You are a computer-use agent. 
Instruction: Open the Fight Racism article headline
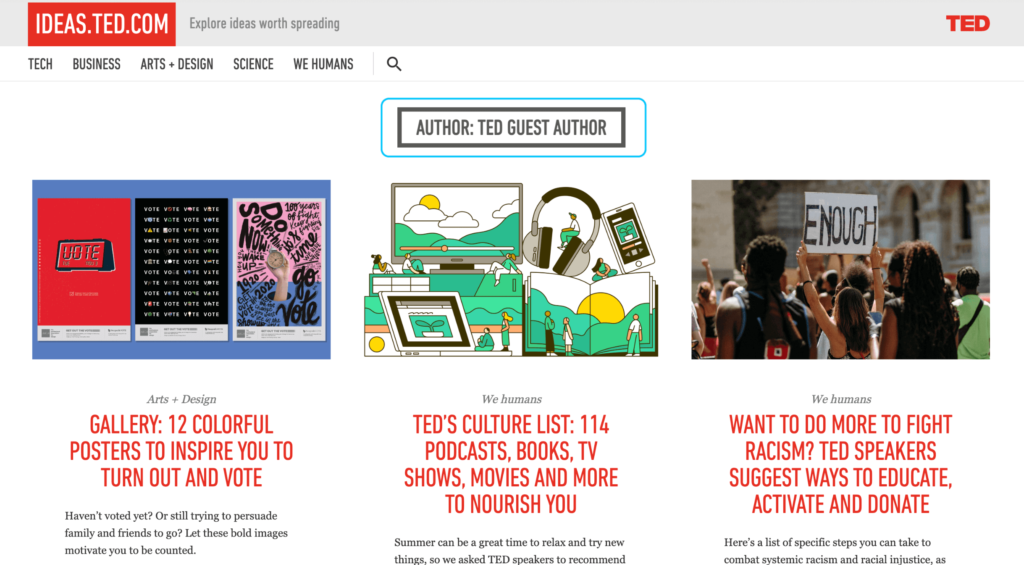pos(840,464)
